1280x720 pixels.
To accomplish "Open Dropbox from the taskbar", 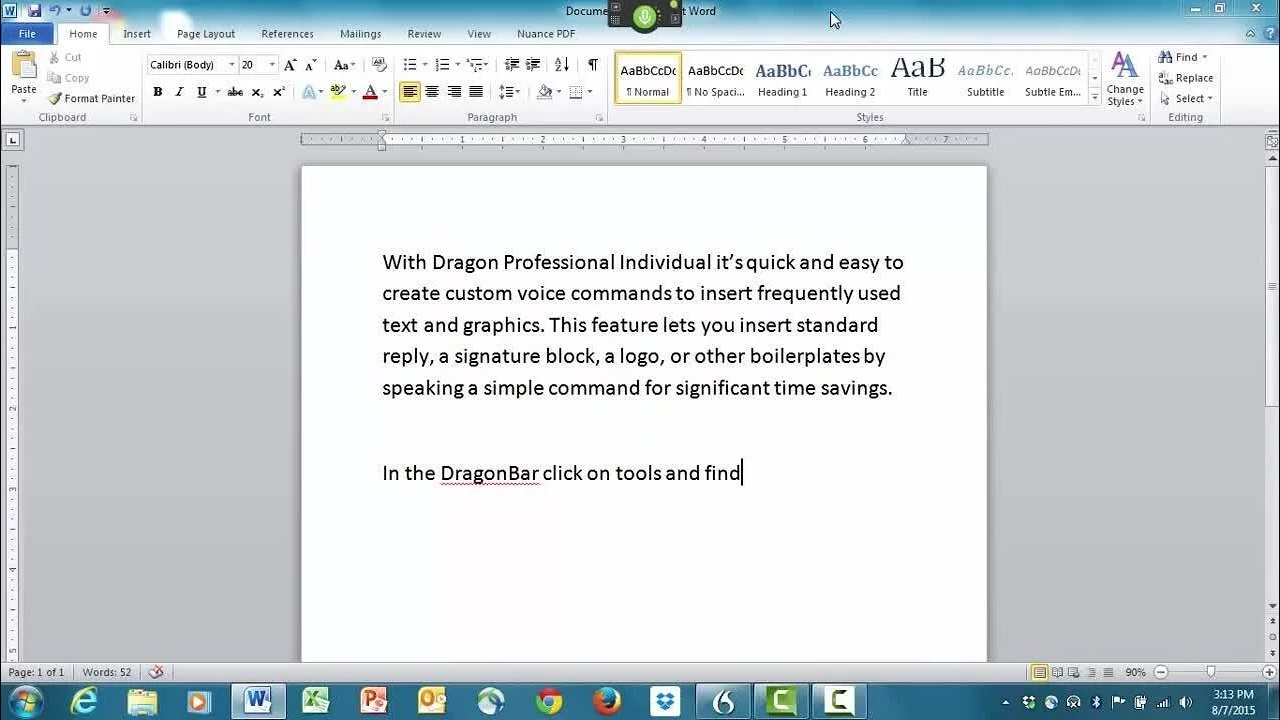I will pyautogui.click(x=665, y=701).
